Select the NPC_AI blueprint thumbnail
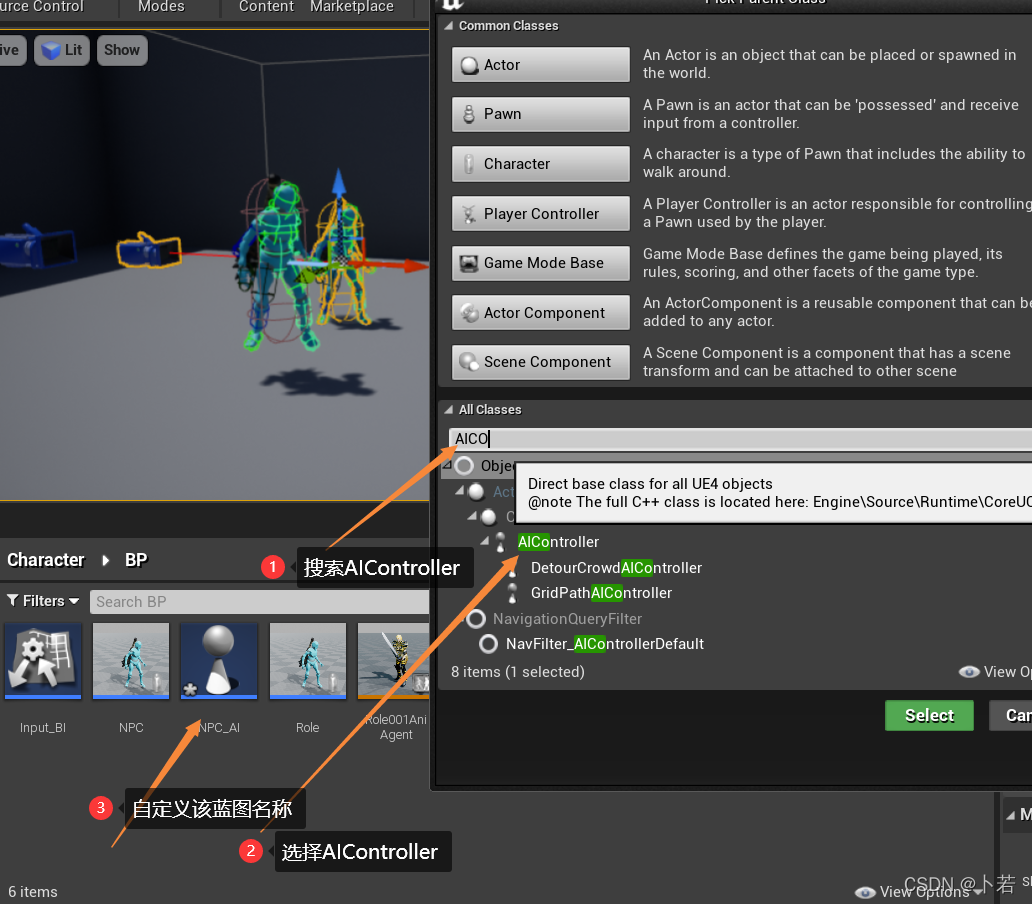This screenshot has width=1032, height=904. [x=219, y=661]
